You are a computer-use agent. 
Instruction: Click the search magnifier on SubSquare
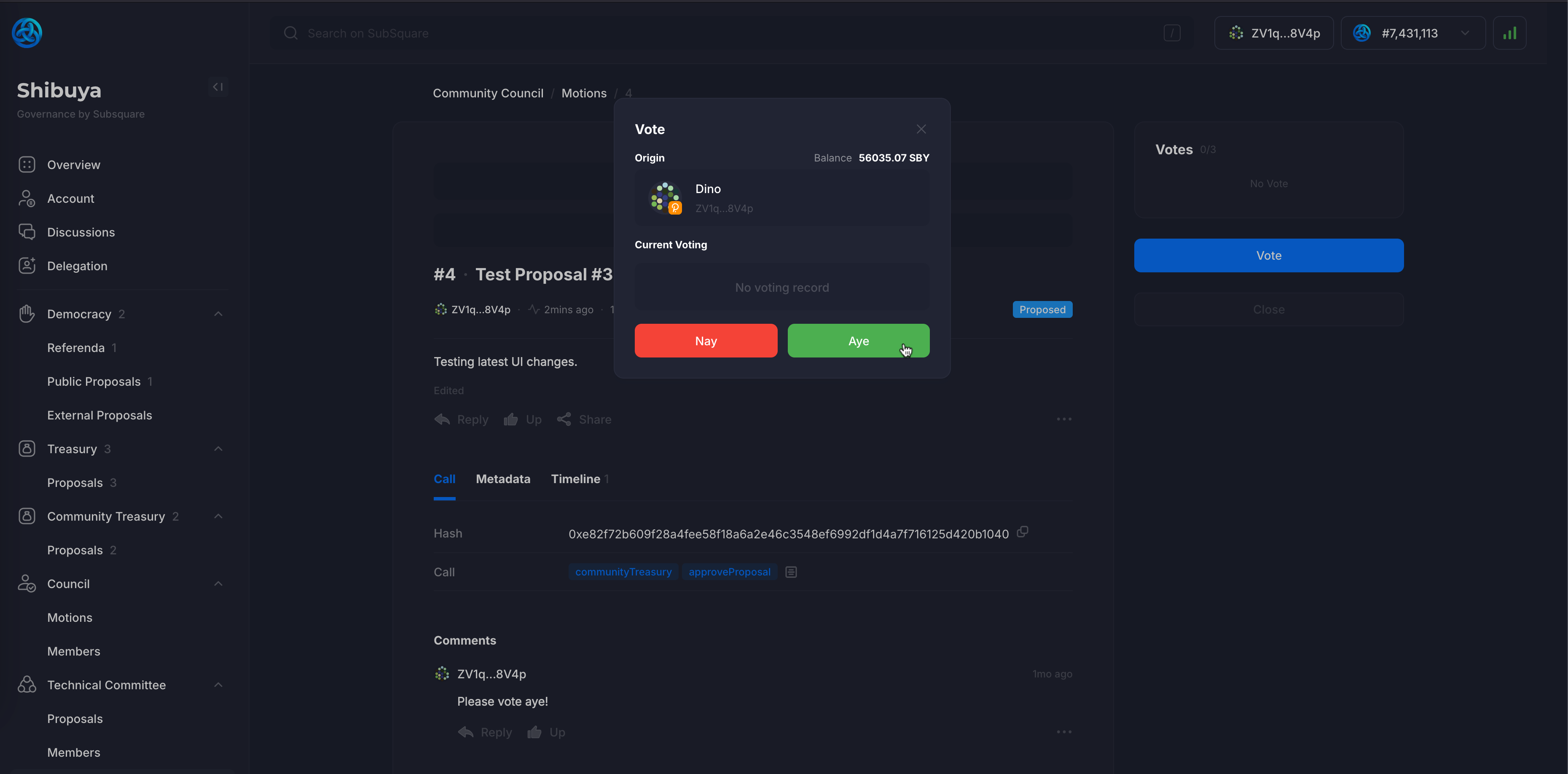tap(290, 33)
